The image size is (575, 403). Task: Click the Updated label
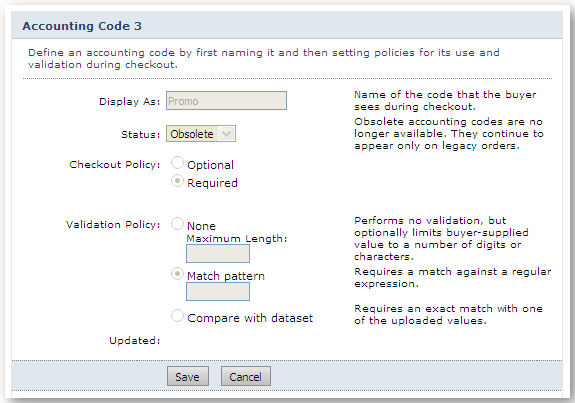pos(135,341)
